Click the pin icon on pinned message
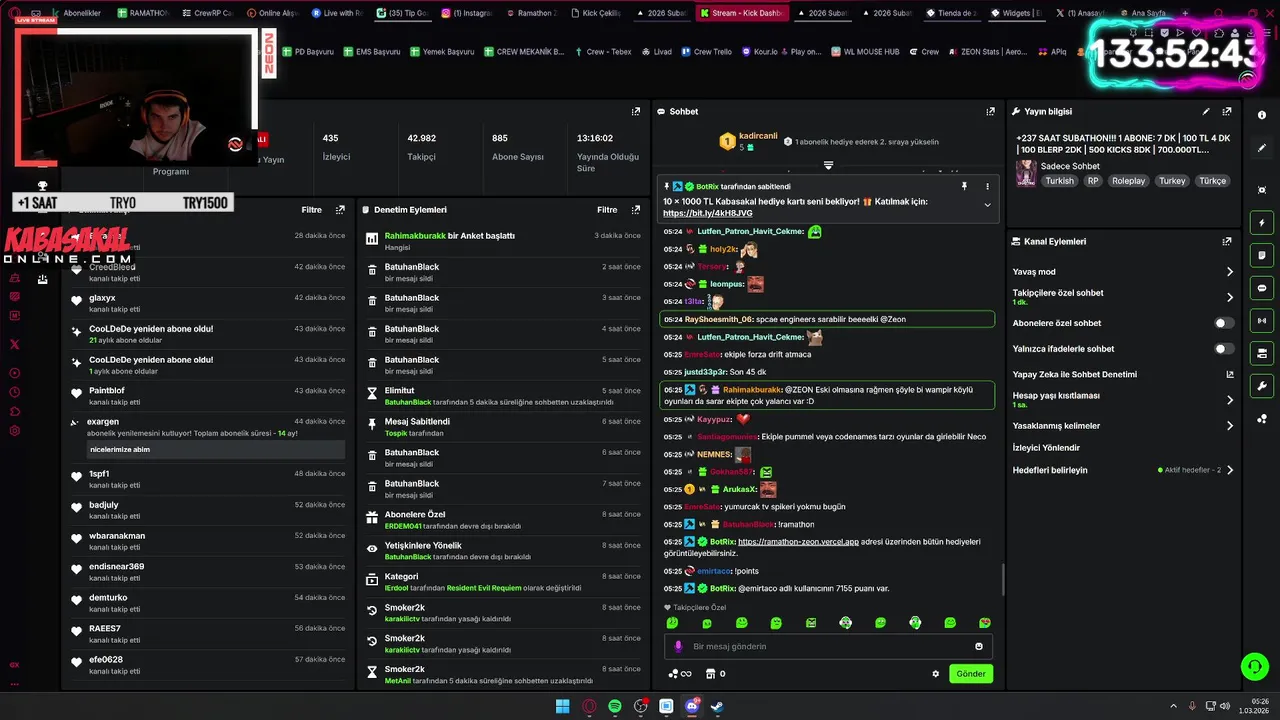This screenshot has width=1280, height=720. [964, 186]
